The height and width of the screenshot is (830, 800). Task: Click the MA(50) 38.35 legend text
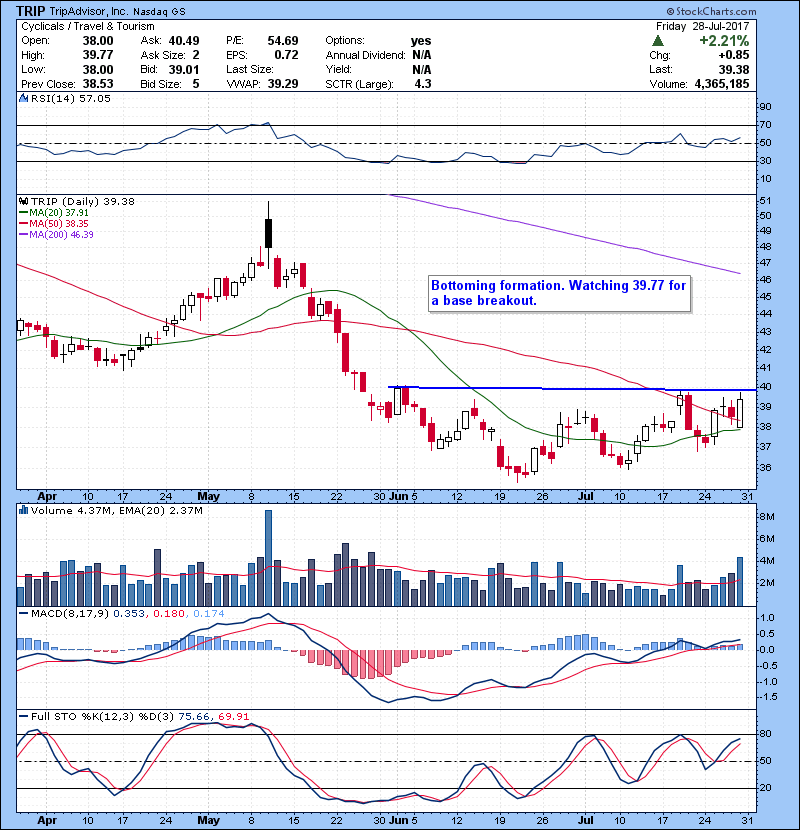[59, 224]
